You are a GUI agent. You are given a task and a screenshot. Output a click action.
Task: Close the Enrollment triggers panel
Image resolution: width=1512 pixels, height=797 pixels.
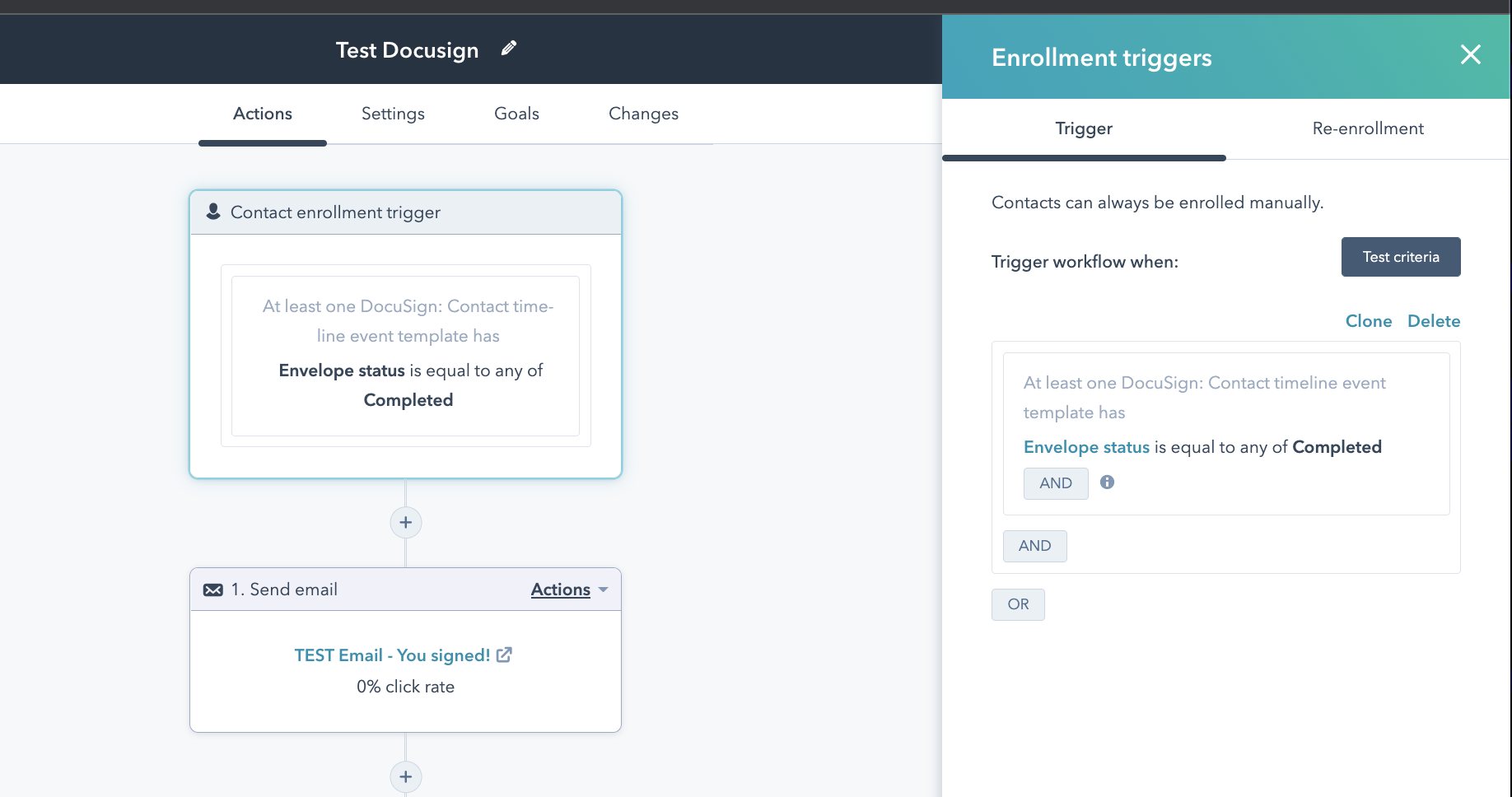pos(1470,55)
